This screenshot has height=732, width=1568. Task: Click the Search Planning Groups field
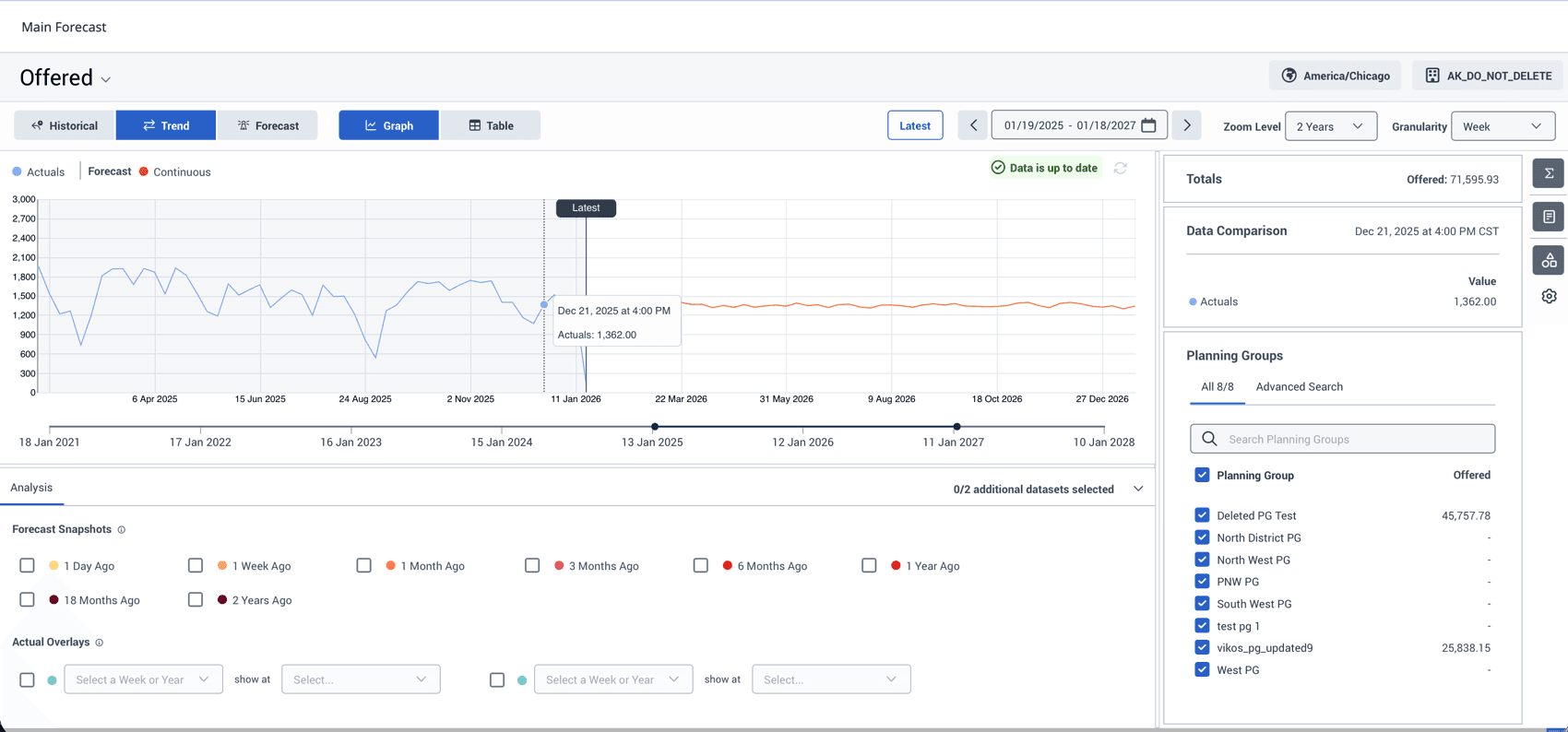1342,439
